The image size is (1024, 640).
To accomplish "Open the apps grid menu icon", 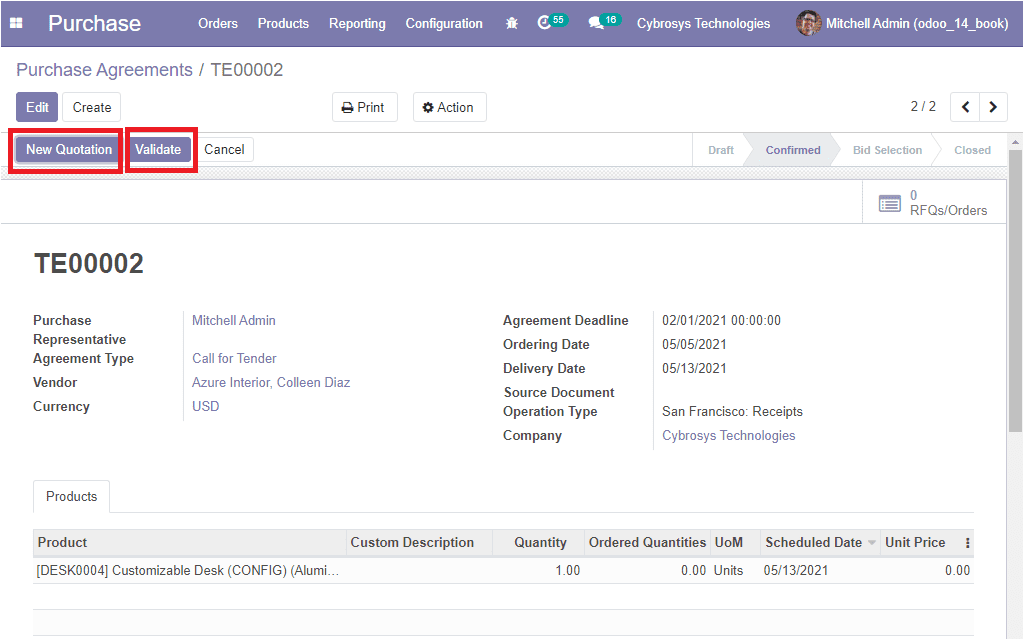I will (16, 23).
